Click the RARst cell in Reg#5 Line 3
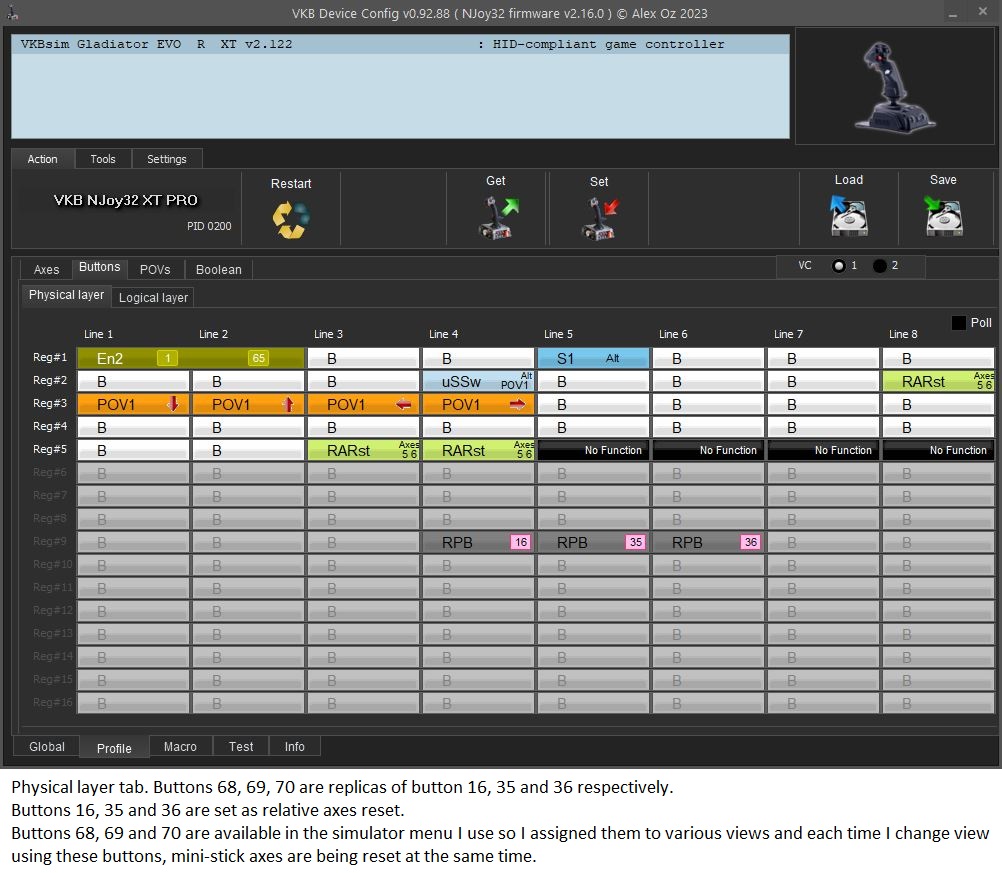The width and height of the screenshot is (1002, 873). tap(363, 451)
